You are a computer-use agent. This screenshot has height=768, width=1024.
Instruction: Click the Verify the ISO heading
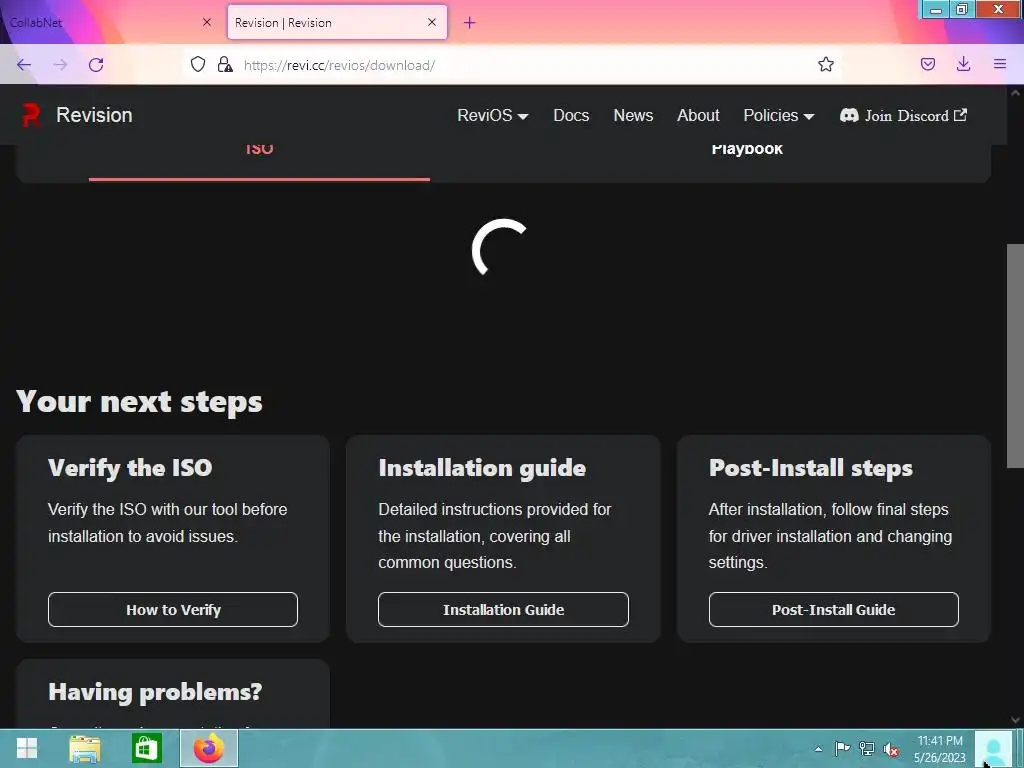[130, 468]
